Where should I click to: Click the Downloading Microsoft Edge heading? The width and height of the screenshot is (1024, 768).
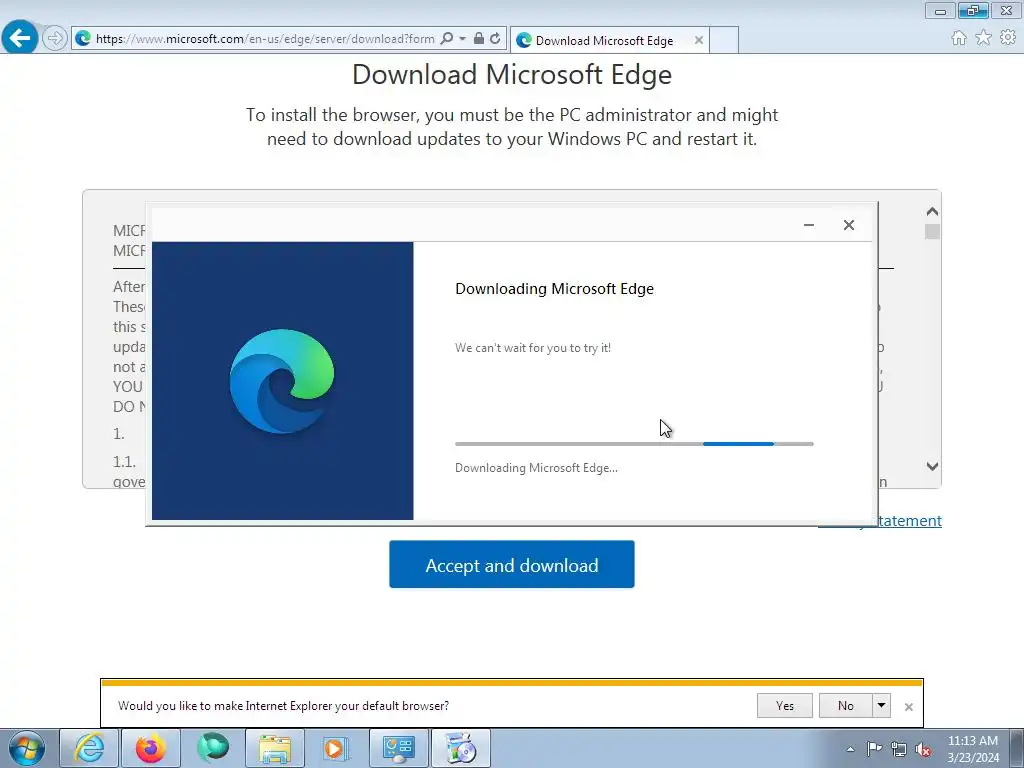pos(554,289)
